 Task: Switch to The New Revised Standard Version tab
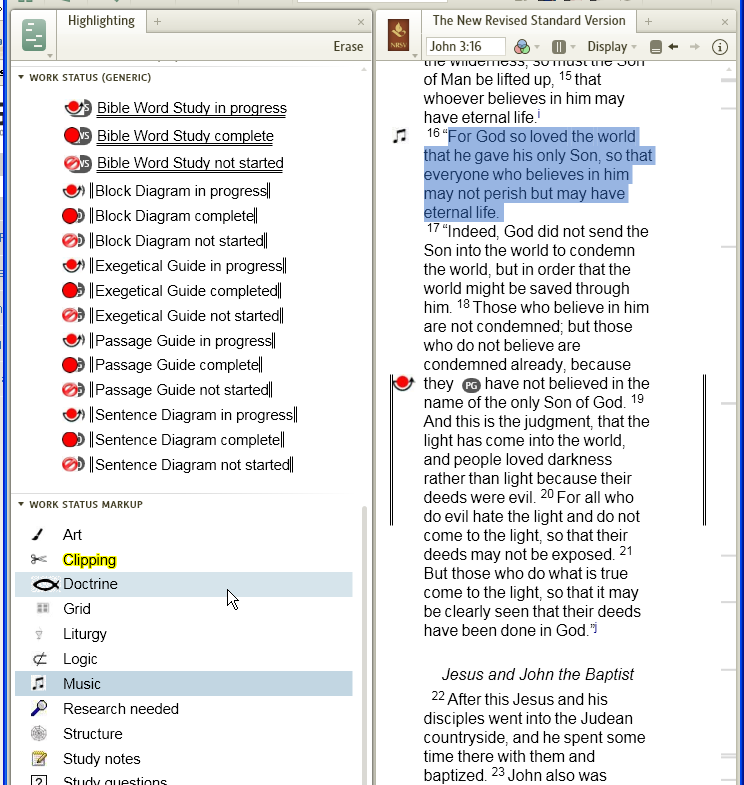tap(529, 21)
